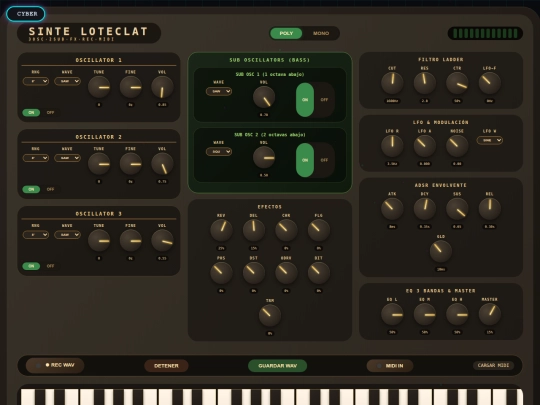The height and width of the screenshot is (405, 540).
Task: Click the MASTER volume knob
Action: click(489, 314)
